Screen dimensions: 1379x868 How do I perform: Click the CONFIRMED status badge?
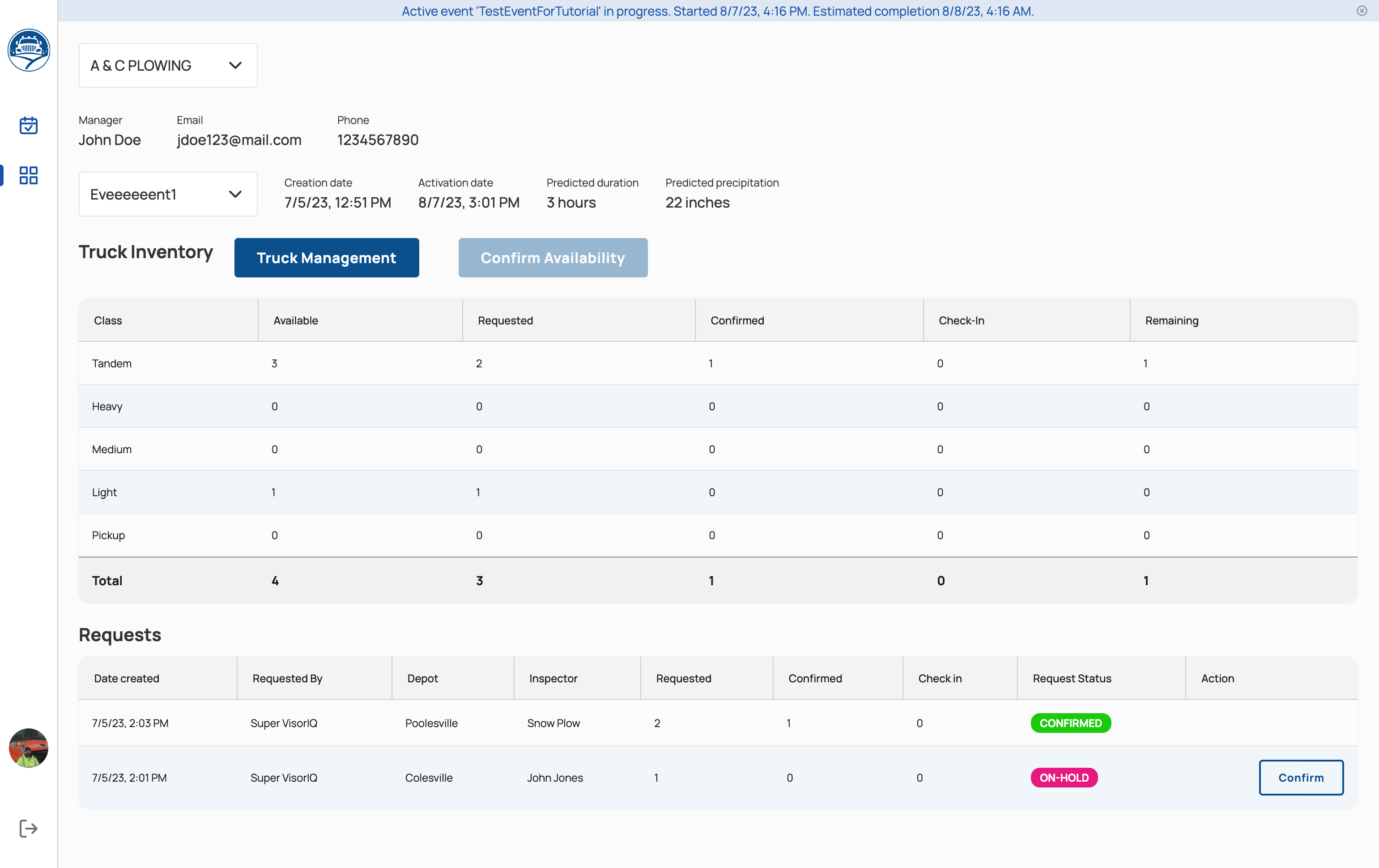tap(1070, 723)
